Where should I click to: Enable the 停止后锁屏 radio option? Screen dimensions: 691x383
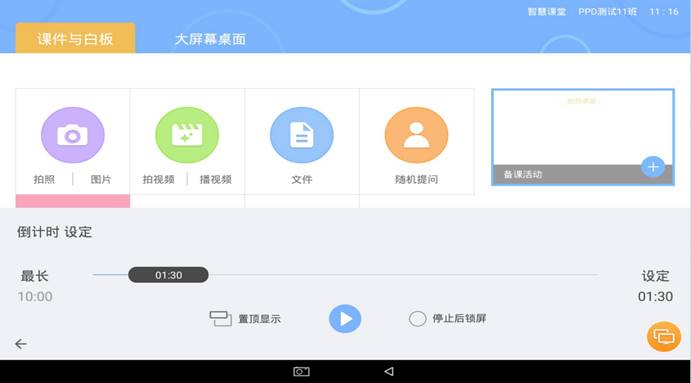tap(417, 319)
